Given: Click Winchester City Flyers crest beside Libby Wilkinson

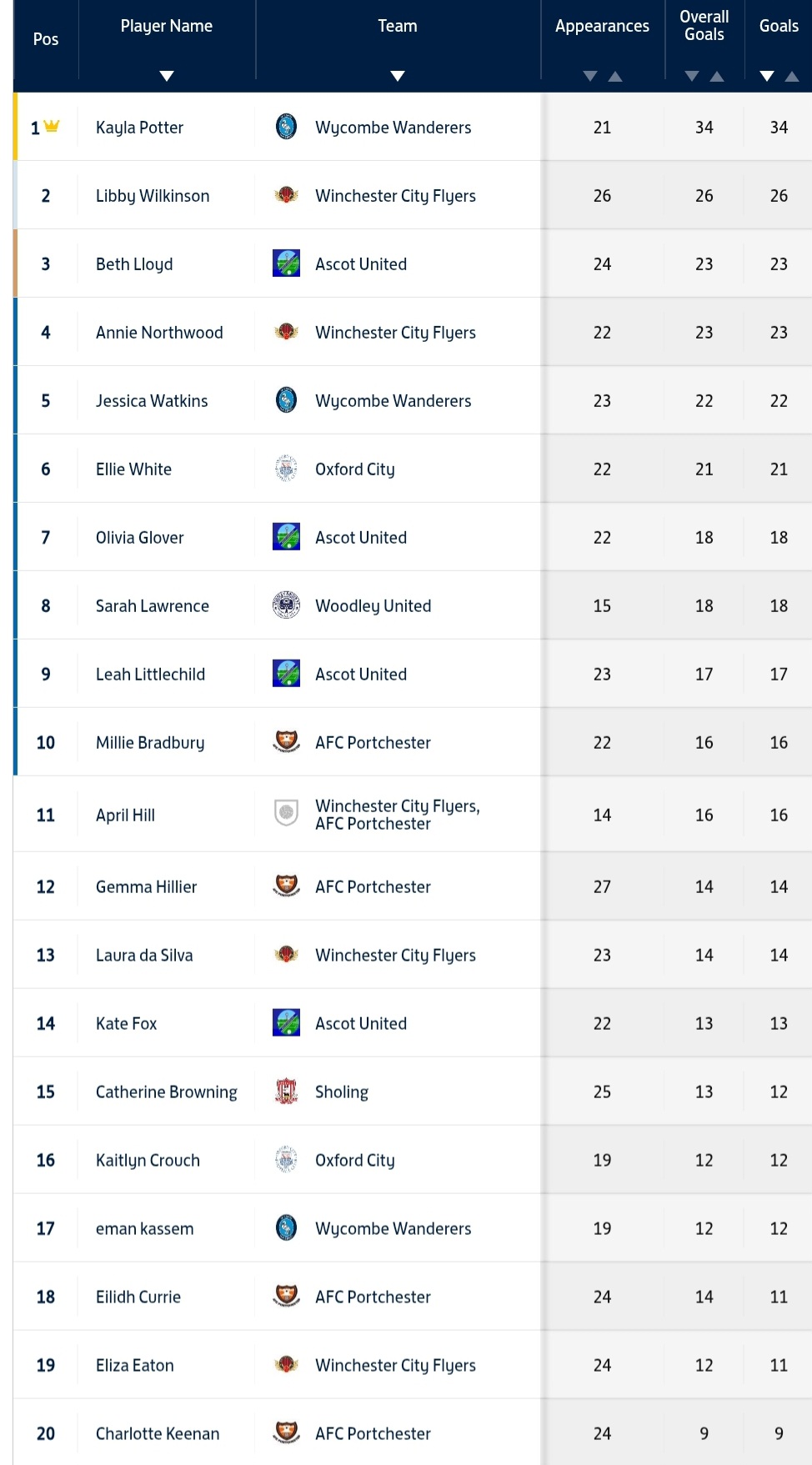Looking at the screenshot, I should [286, 195].
